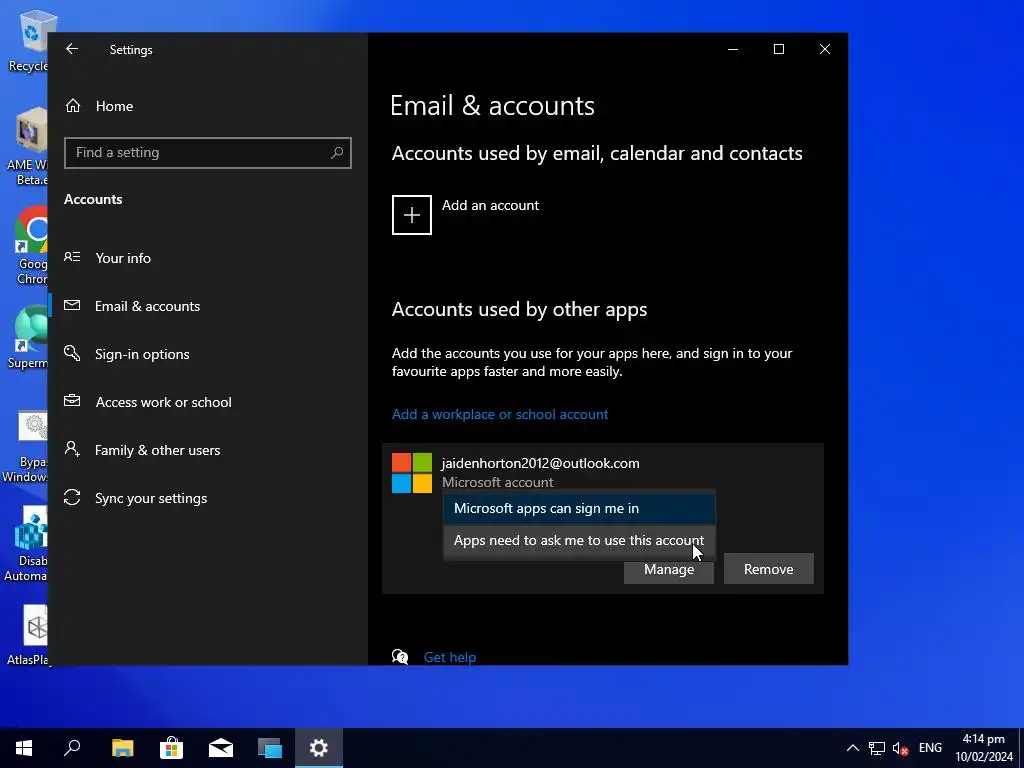Open Microsoft Store from taskbar
Viewport: 1024px width, 768px height.
[x=171, y=748]
